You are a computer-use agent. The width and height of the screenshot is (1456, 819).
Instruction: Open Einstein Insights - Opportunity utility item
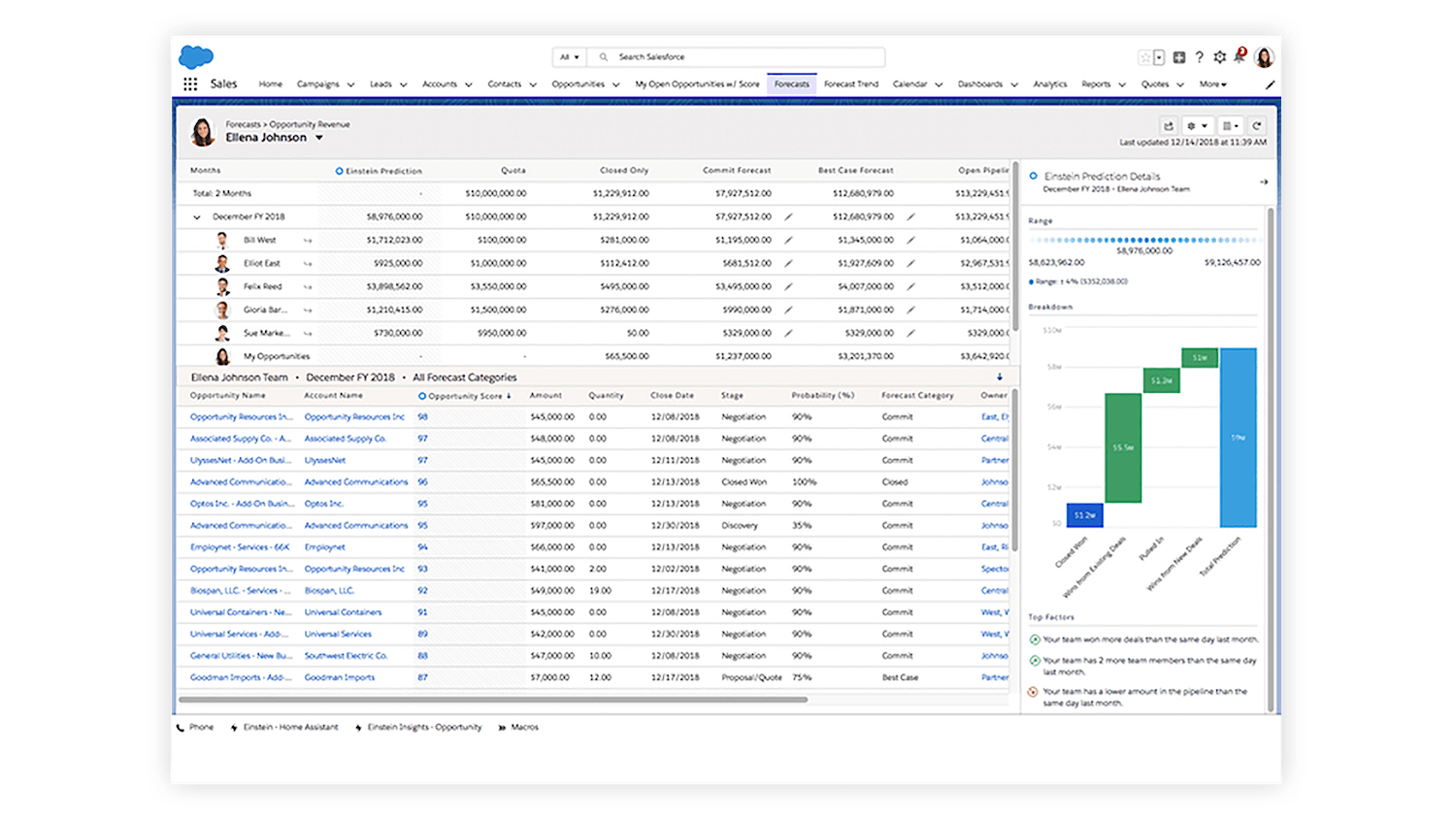[424, 727]
